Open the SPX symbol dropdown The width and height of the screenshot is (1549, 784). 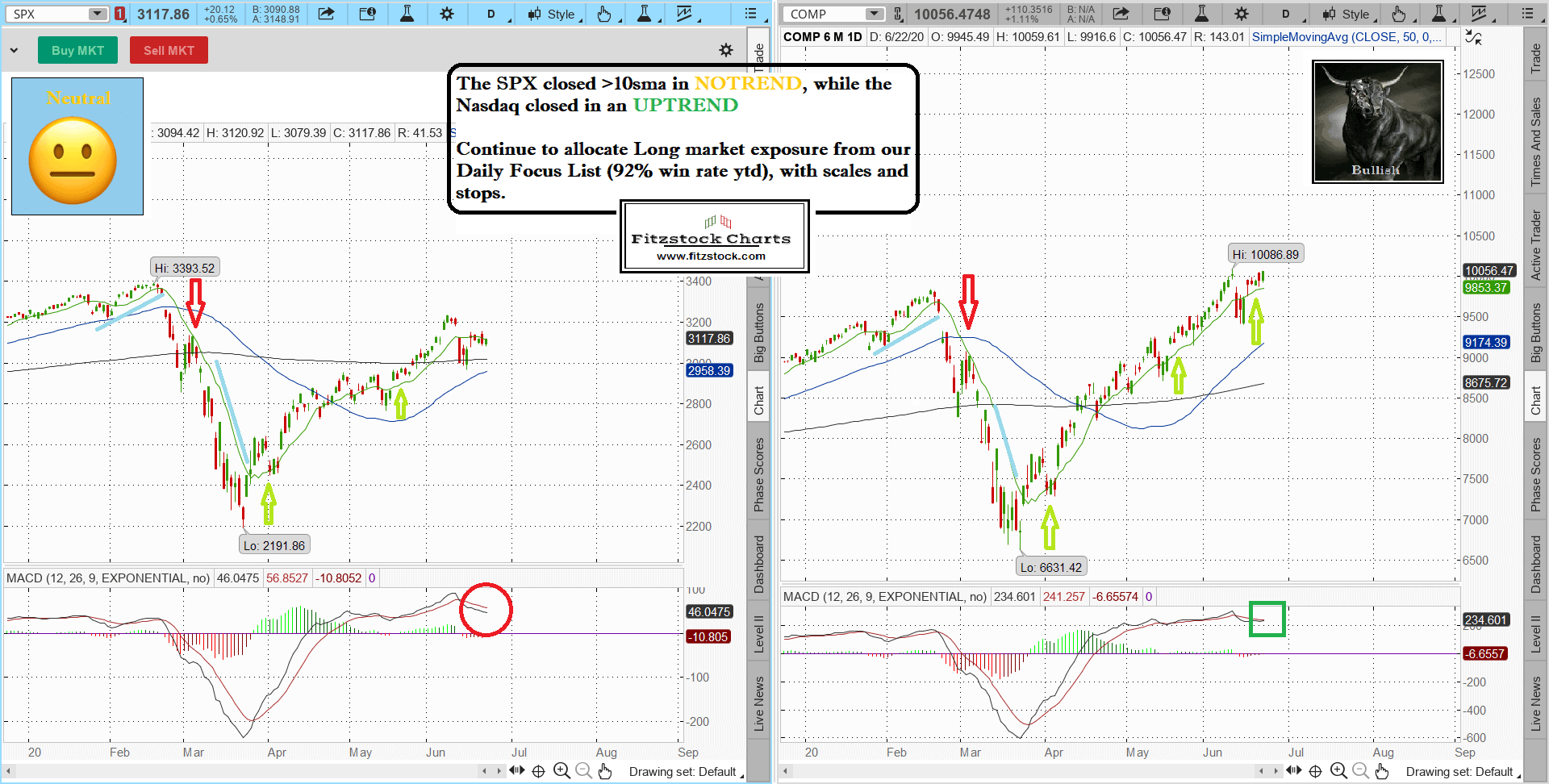[97, 14]
